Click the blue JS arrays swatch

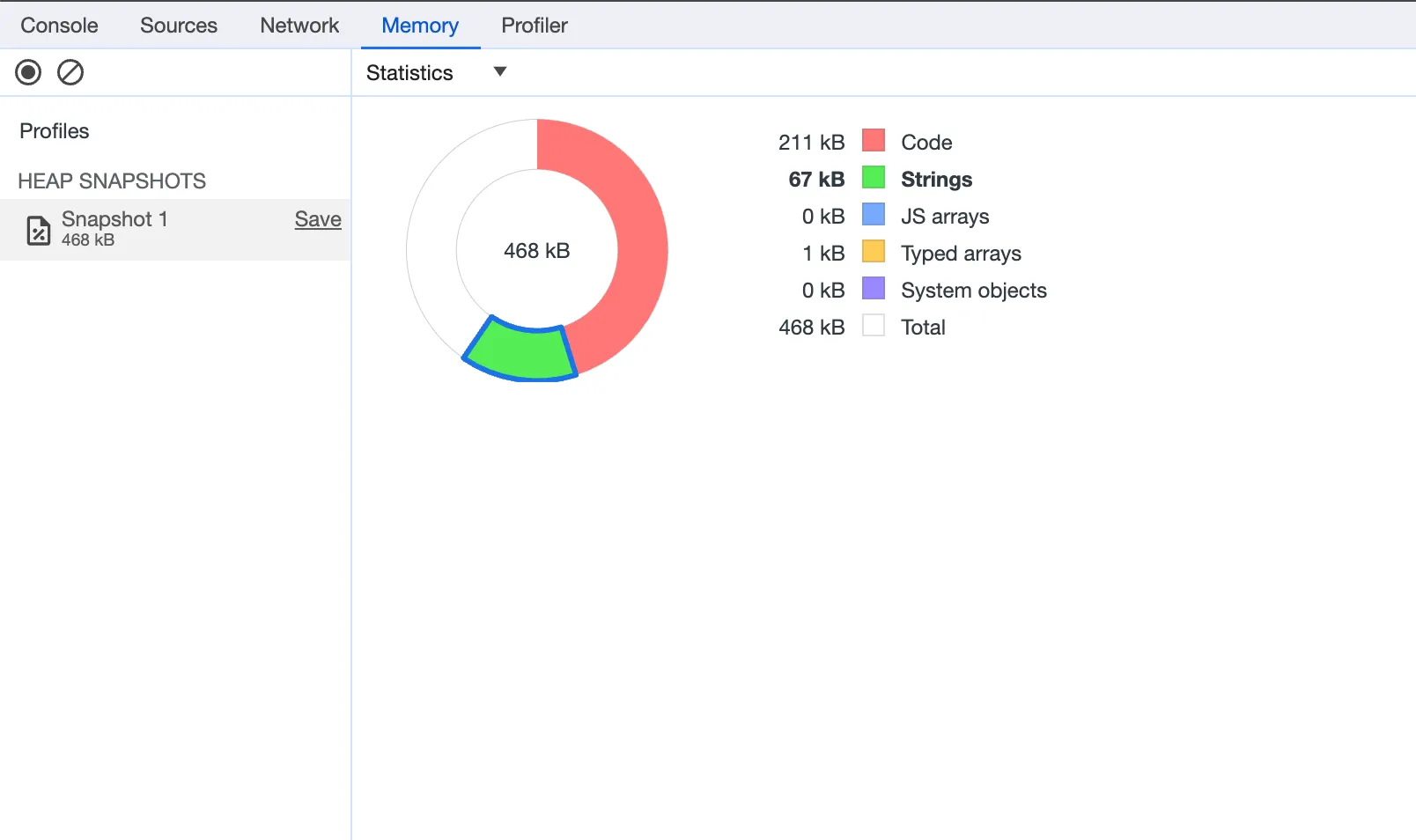pyautogui.click(x=874, y=215)
